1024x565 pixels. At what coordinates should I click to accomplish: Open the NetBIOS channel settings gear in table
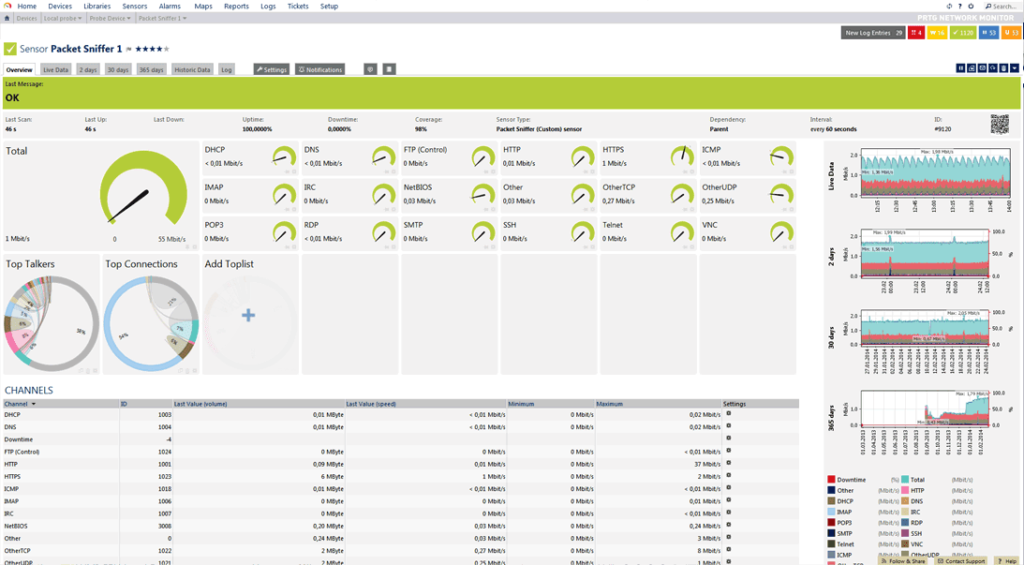[729, 525]
